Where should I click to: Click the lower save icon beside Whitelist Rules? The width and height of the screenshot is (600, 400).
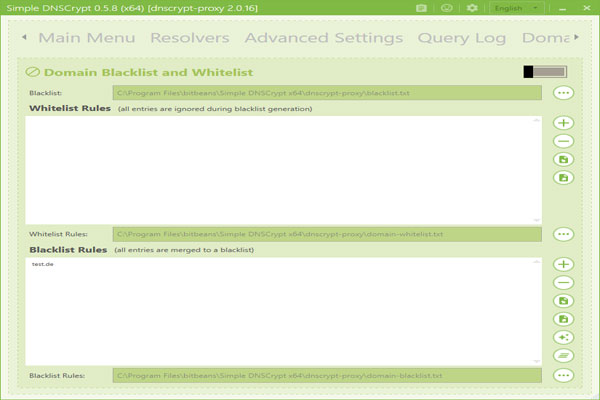click(563, 177)
